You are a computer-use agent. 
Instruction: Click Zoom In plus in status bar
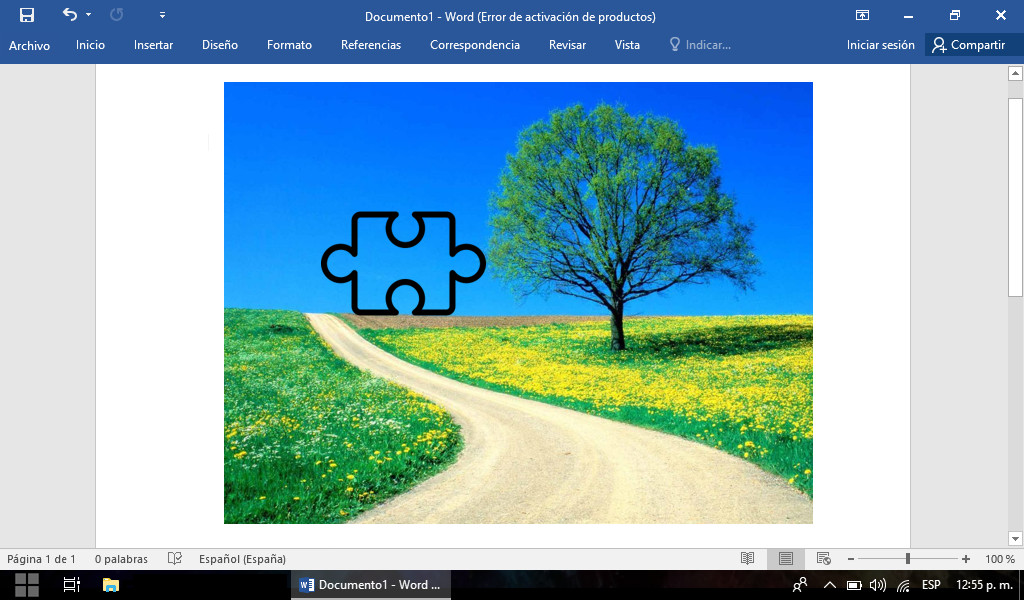click(965, 558)
